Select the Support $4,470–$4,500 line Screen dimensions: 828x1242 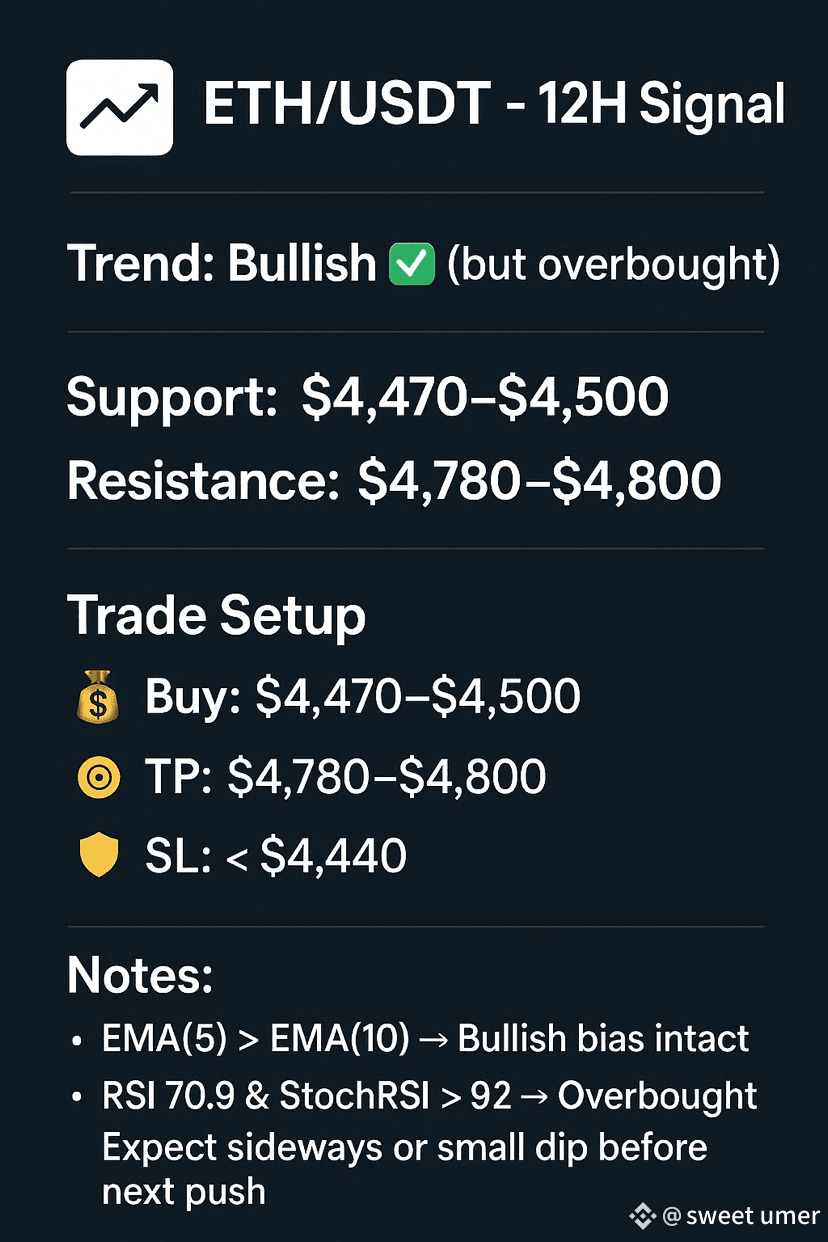[x=367, y=398]
